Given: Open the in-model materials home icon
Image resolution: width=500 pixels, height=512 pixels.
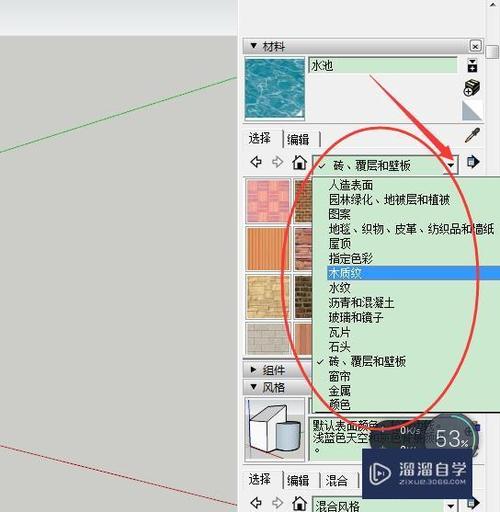Looking at the screenshot, I should click(x=299, y=162).
